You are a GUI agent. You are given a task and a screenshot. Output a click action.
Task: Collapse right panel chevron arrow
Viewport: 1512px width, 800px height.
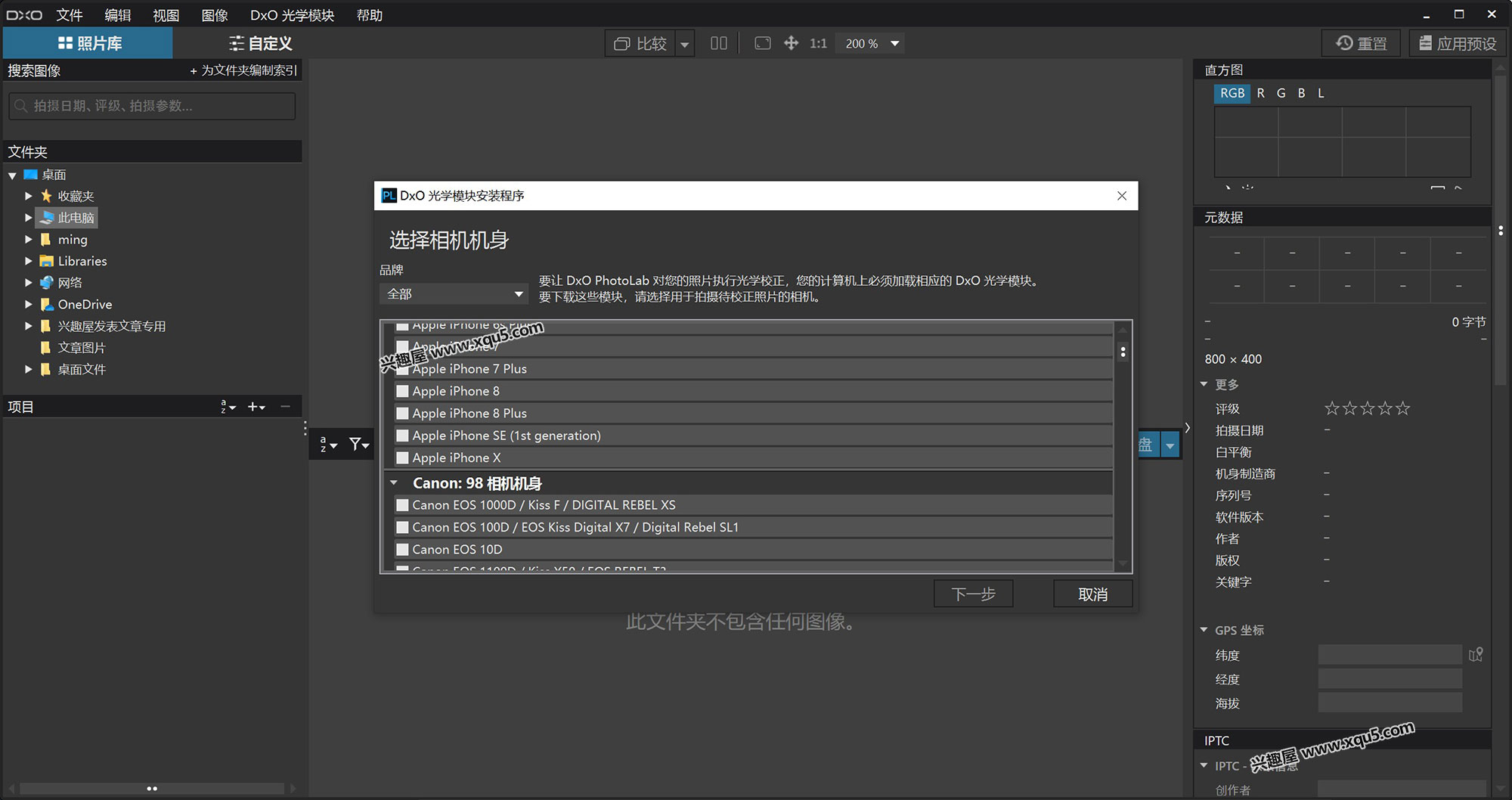pyautogui.click(x=1188, y=428)
